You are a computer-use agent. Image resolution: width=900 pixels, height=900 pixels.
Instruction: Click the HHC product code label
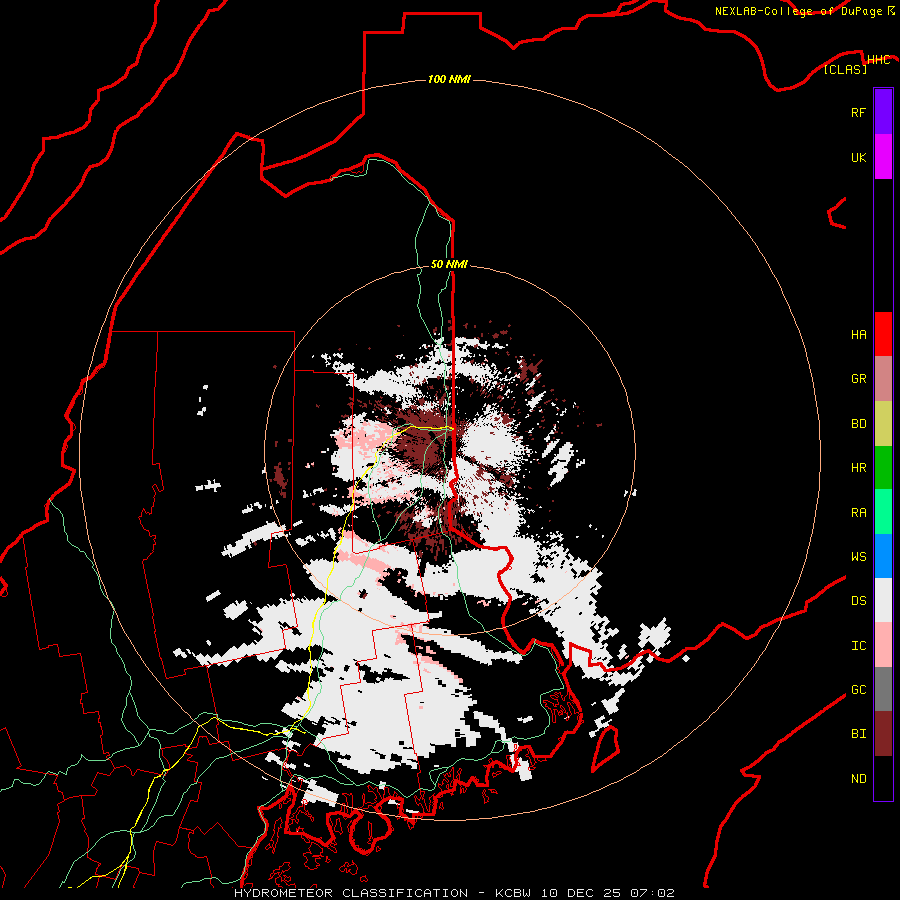pyautogui.click(x=878, y=60)
